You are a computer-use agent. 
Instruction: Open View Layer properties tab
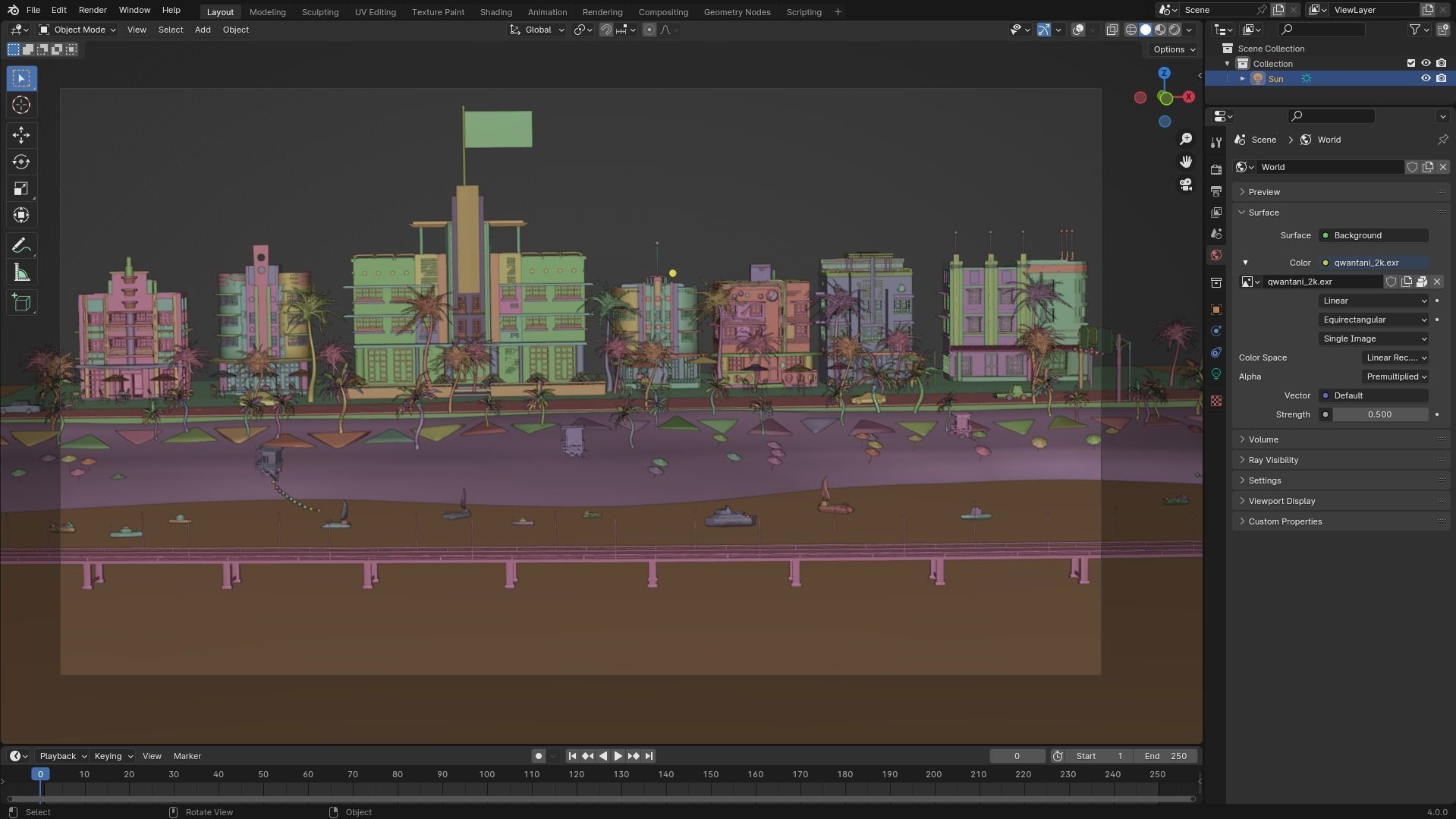[x=1216, y=212]
